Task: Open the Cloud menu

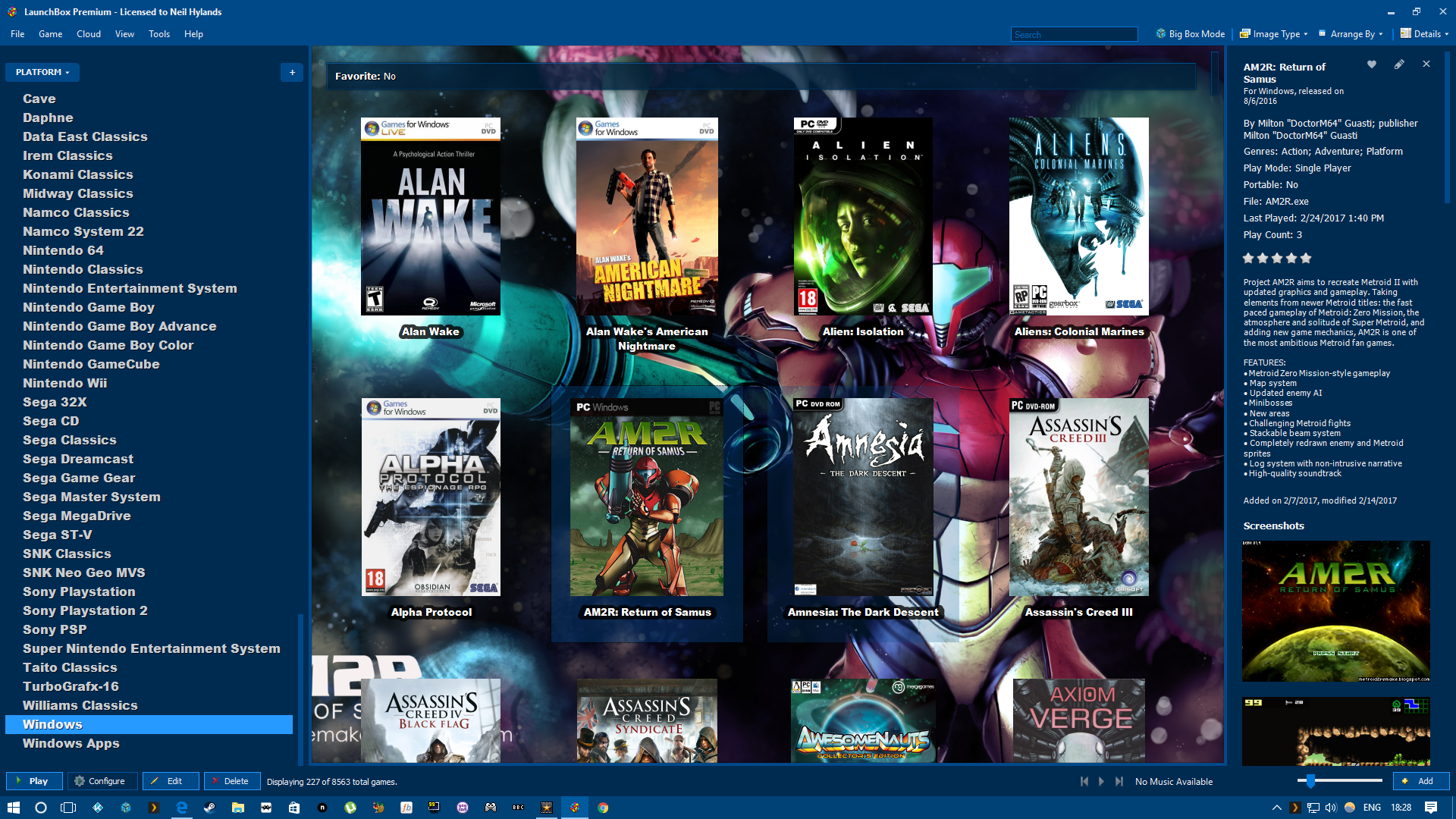Action: [x=89, y=34]
